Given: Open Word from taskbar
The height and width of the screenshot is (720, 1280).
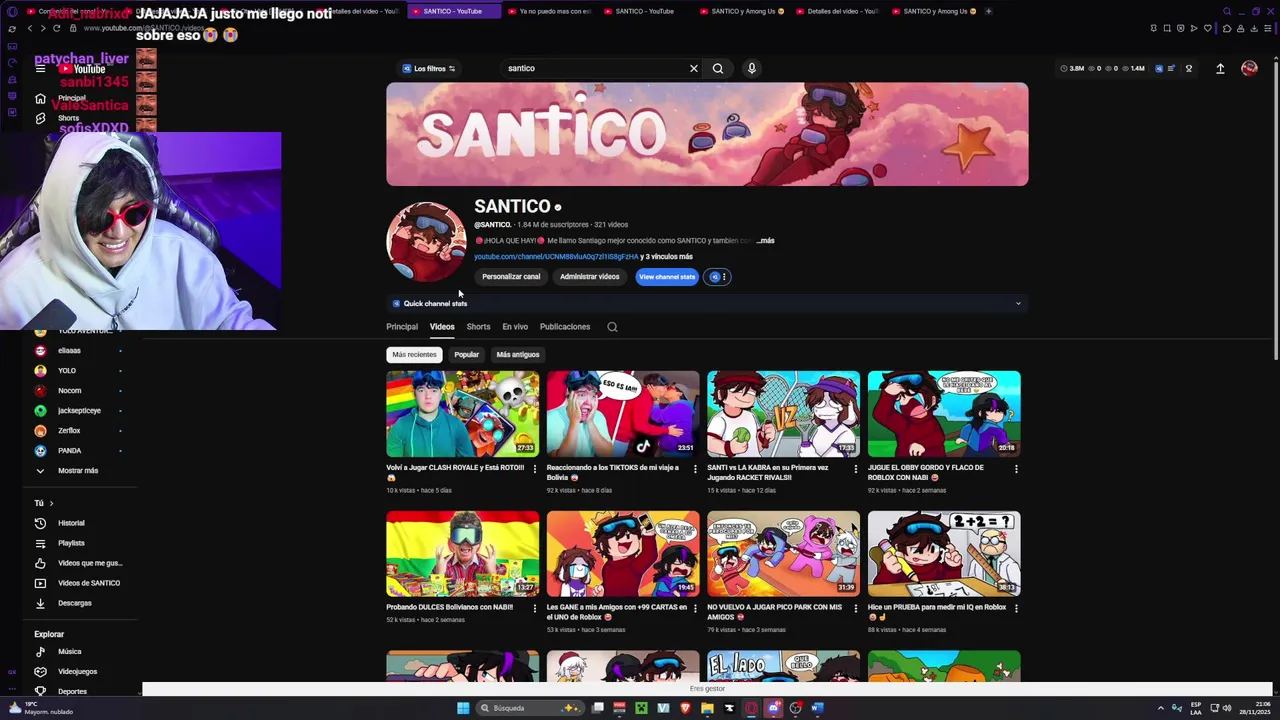Looking at the screenshot, I should 817,708.
